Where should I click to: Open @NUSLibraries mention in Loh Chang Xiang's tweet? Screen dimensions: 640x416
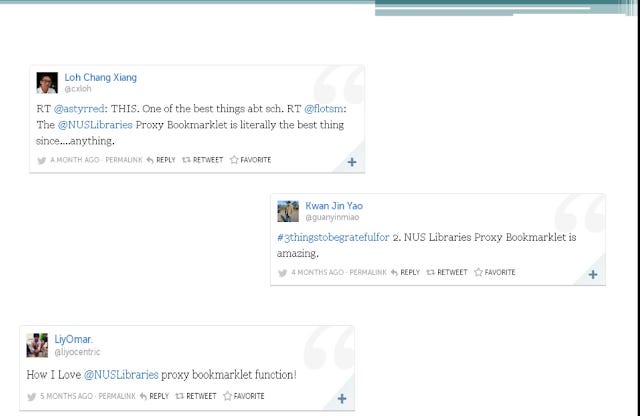pyautogui.click(x=95, y=125)
